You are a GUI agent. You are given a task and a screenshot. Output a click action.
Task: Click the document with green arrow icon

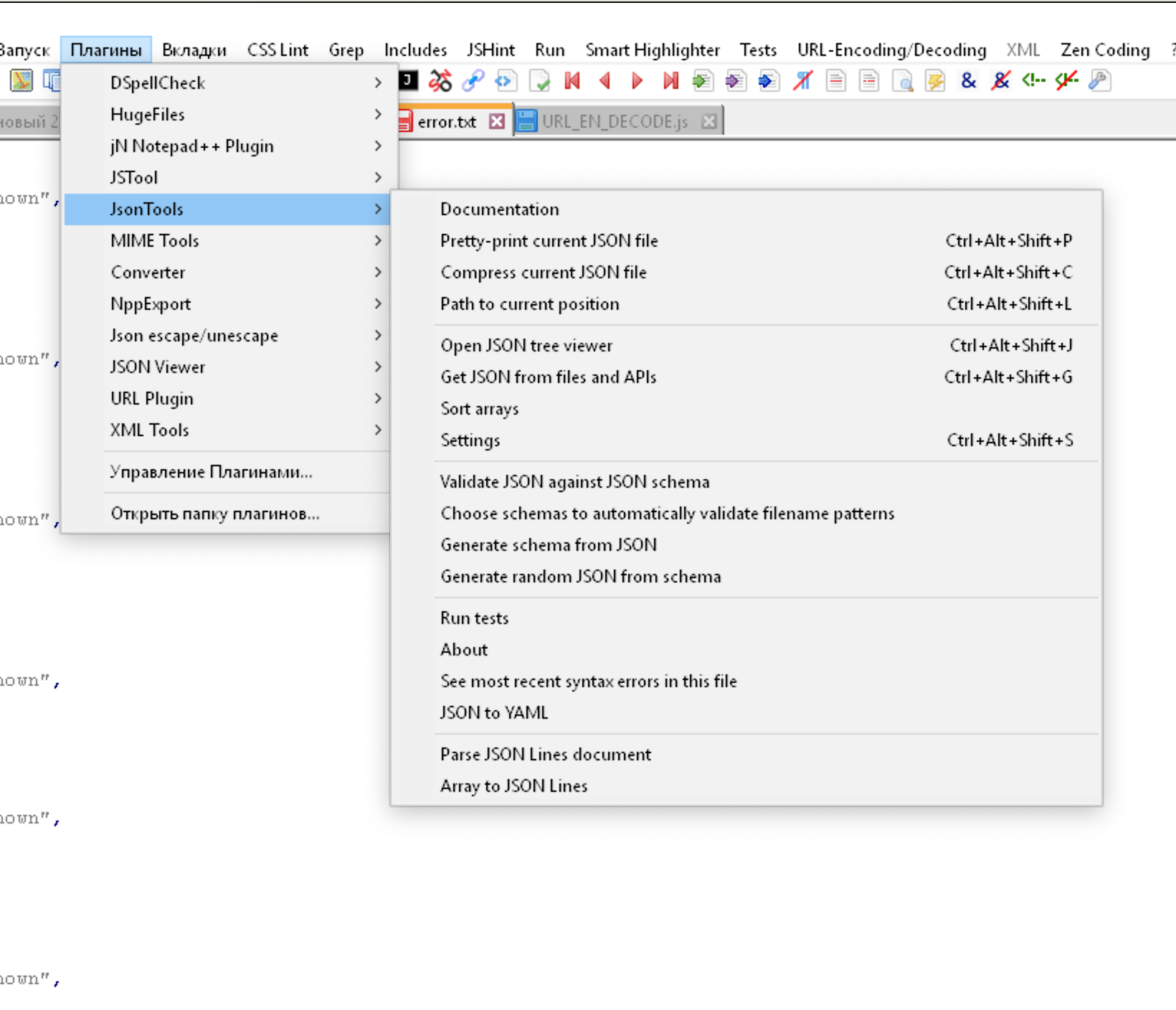point(703,80)
